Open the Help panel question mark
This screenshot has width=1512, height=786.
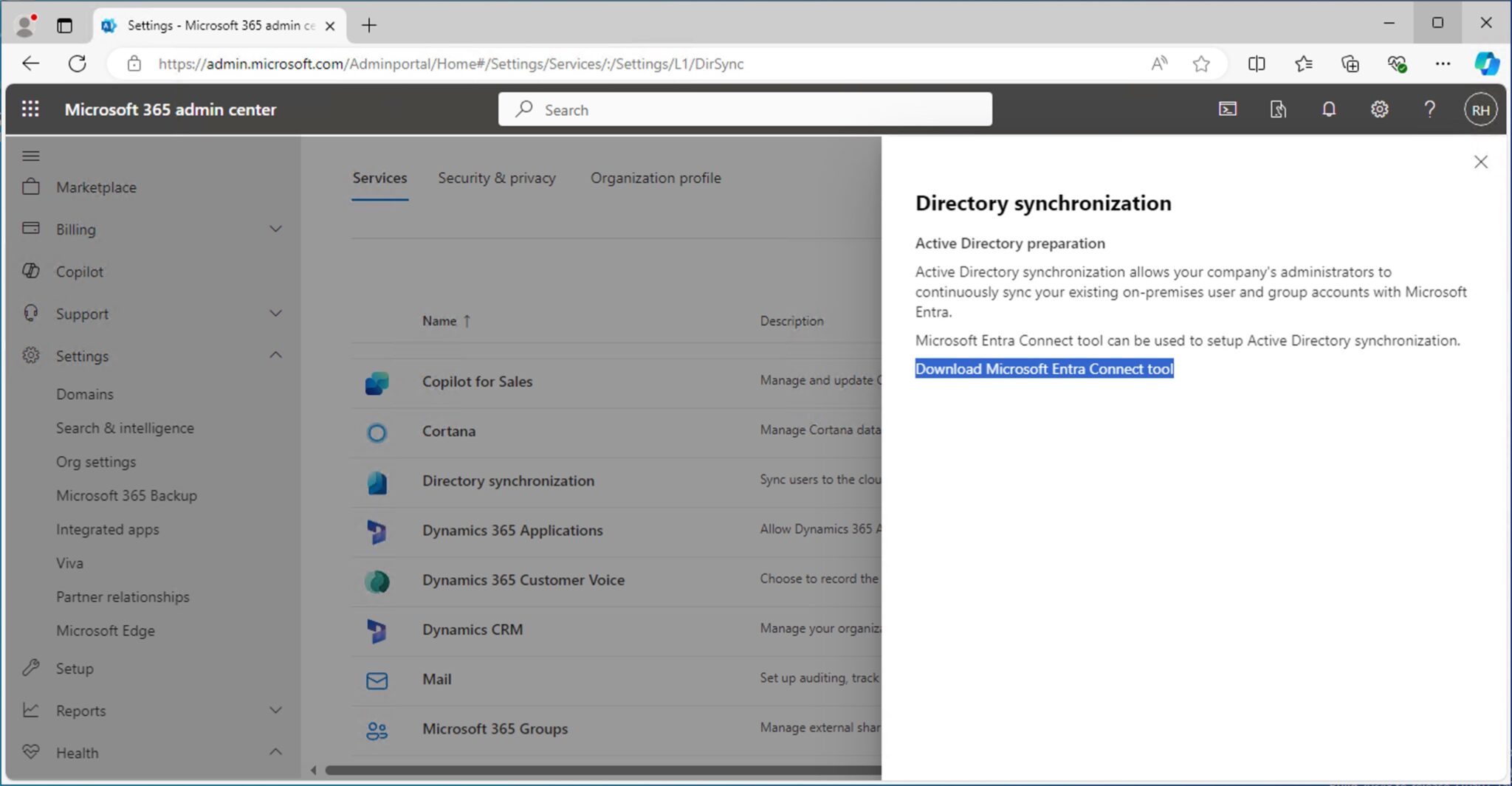click(1430, 108)
